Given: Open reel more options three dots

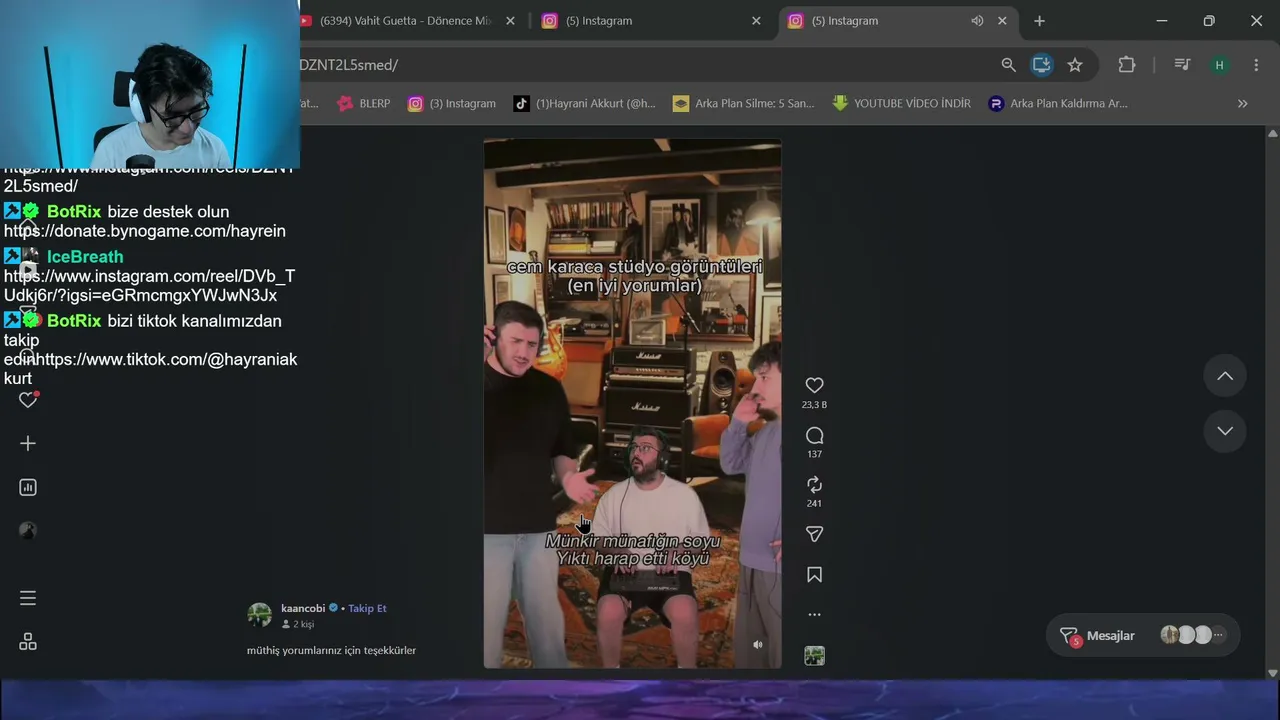Looking at the screenshot, I should (814, 615).
